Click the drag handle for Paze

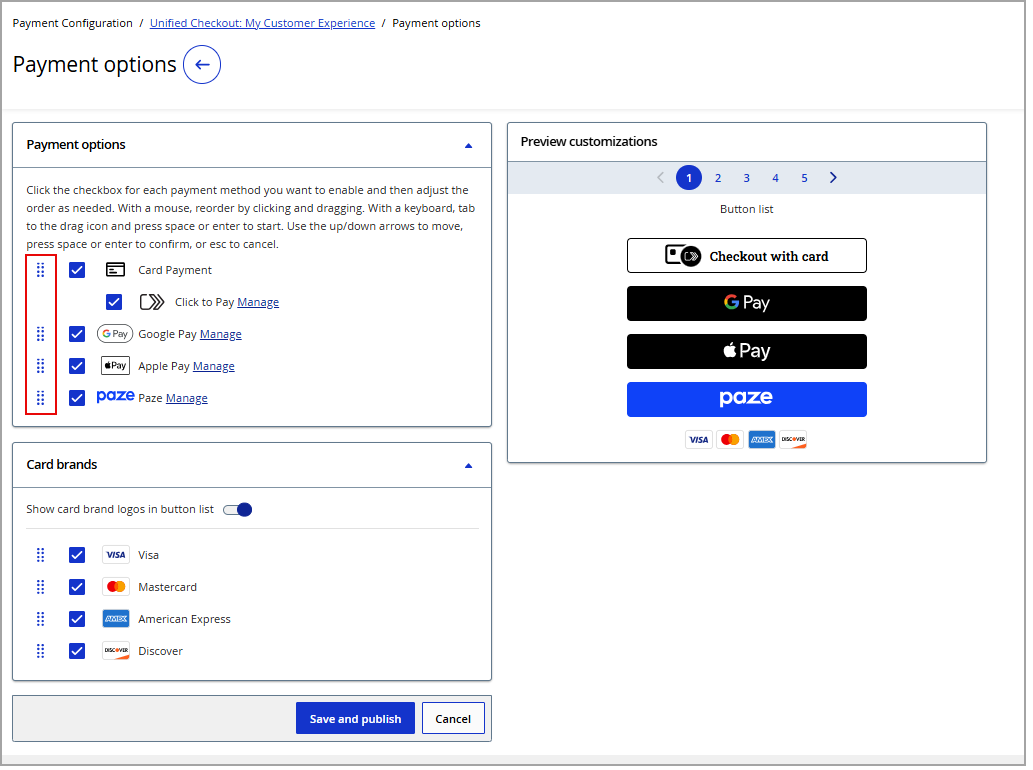pyautogui.click(x=40, y=399)
